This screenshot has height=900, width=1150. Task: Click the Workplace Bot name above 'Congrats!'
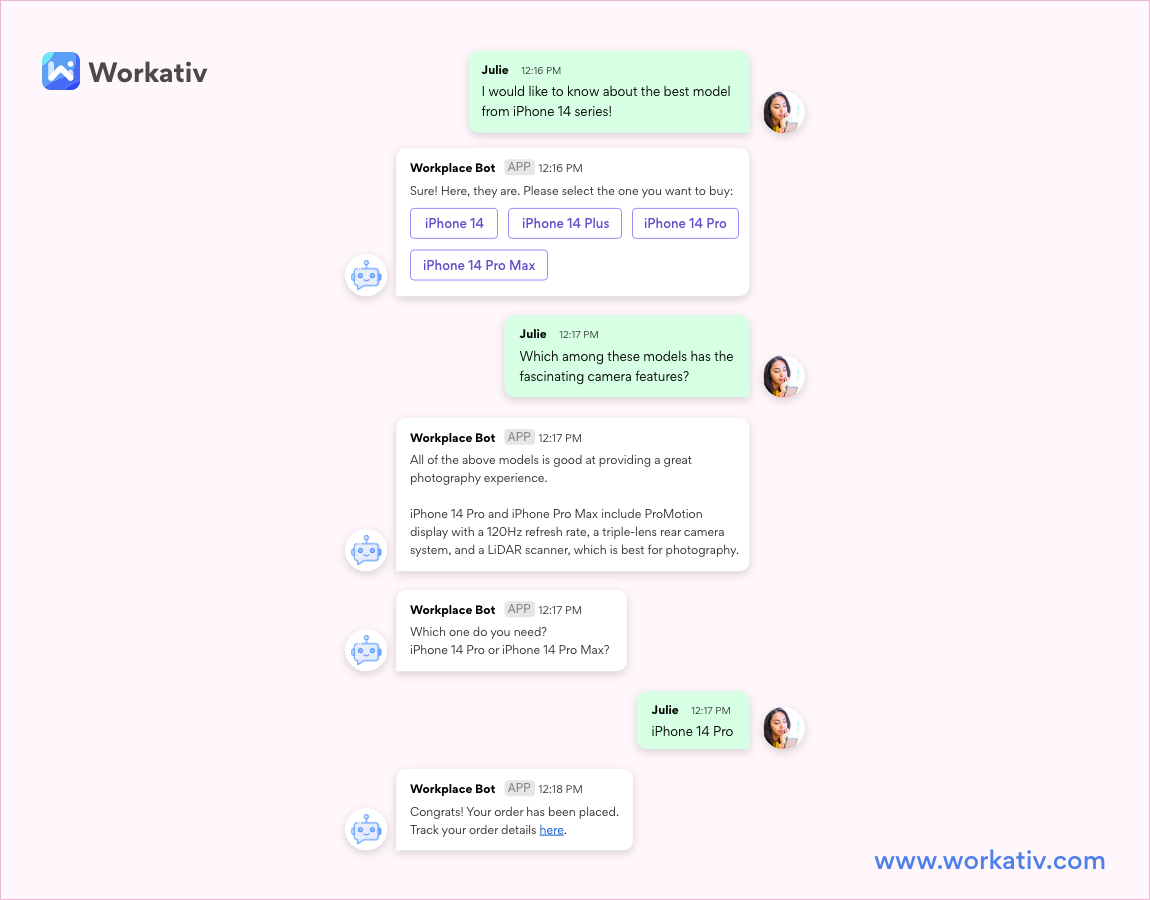453,789
